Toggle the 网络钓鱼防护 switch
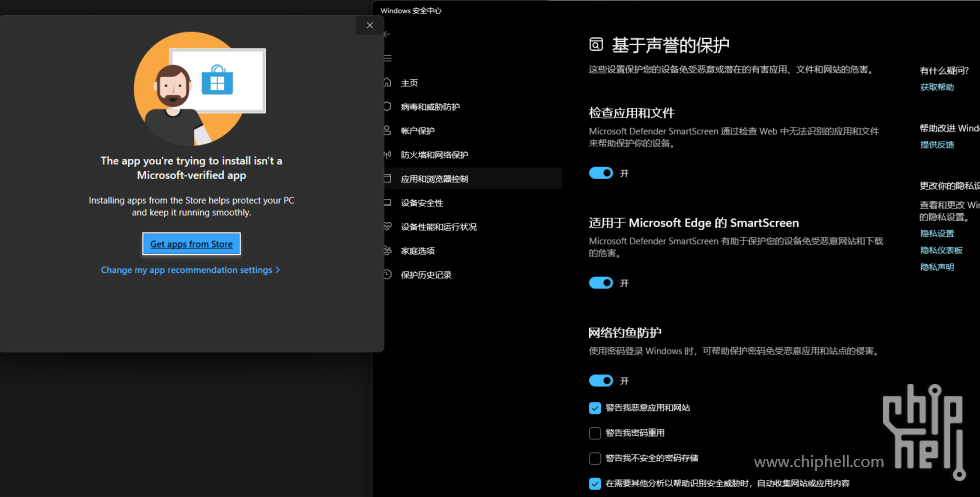 coord(601,380)
